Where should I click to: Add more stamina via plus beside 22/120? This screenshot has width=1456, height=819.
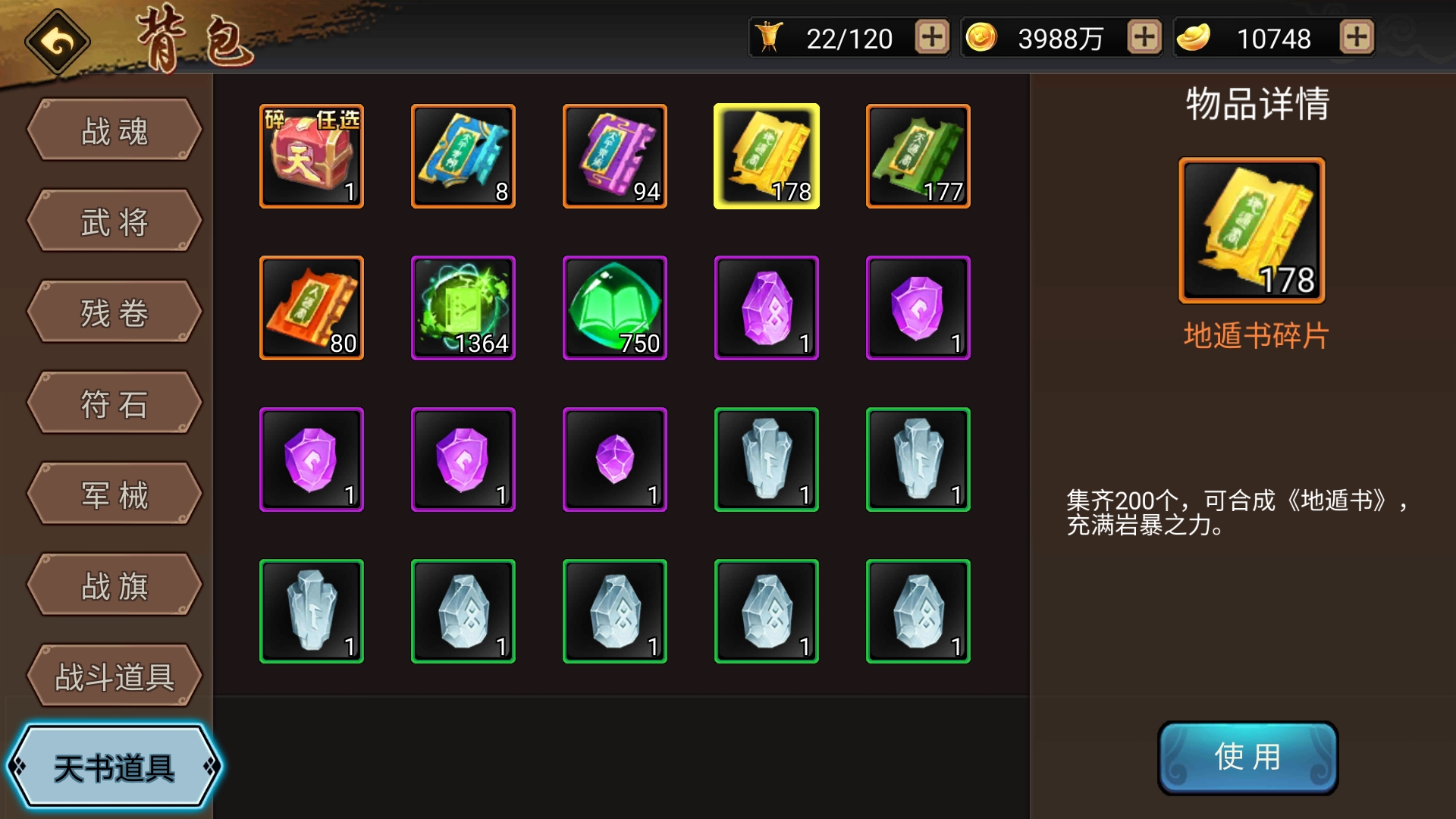932,37
